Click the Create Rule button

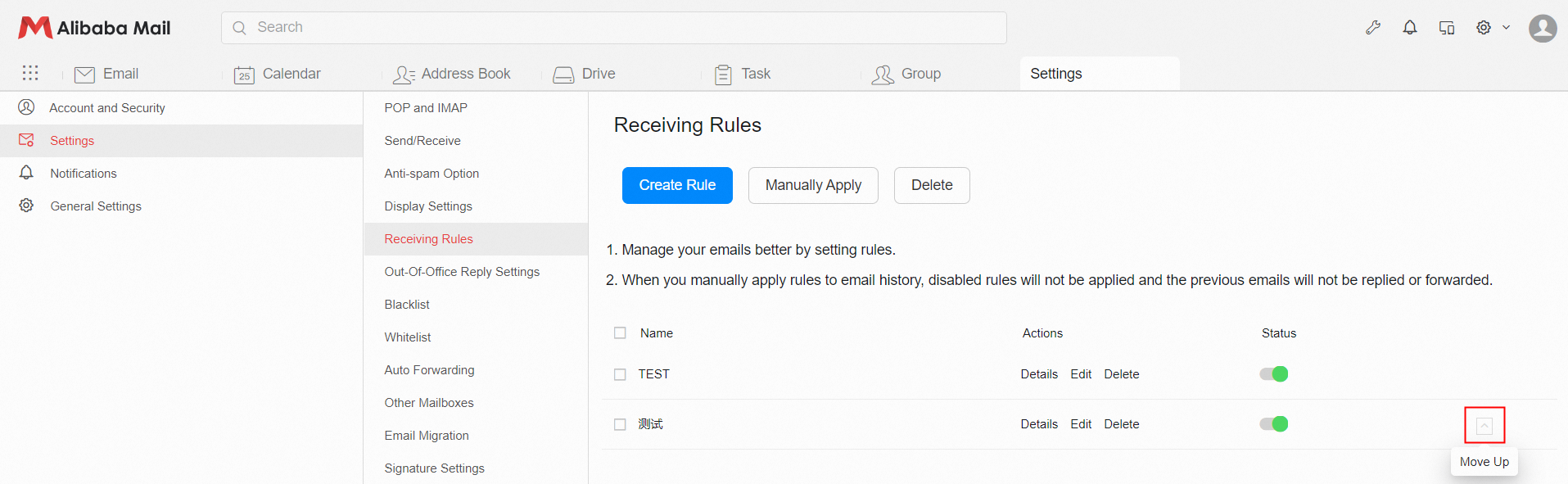click(677, 185)
